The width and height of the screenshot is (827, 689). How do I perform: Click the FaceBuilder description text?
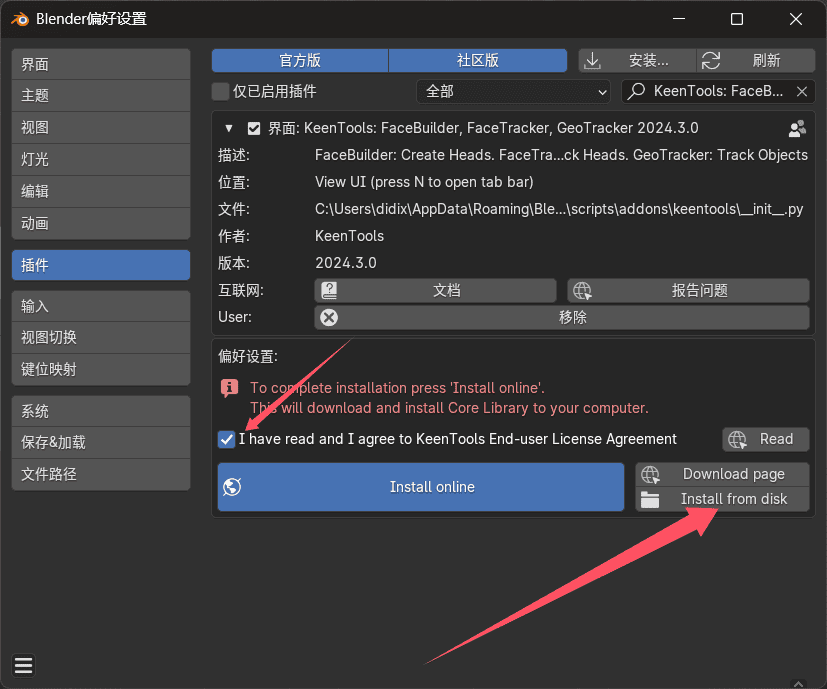561,155
